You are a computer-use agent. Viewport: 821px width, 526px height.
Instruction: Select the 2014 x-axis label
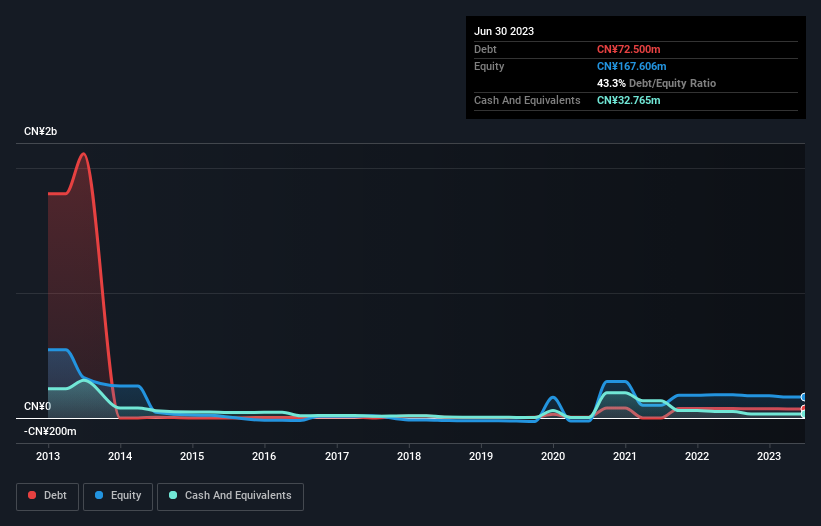tap(120, 456)
